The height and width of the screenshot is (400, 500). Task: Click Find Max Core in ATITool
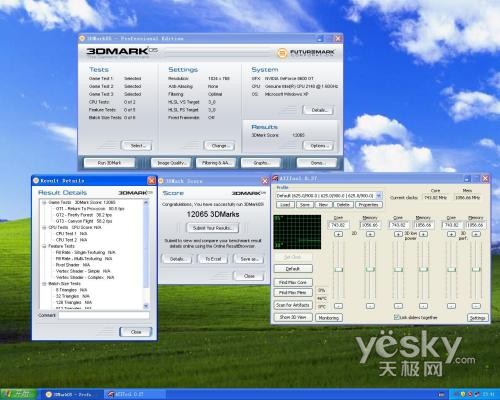[293, 283]
